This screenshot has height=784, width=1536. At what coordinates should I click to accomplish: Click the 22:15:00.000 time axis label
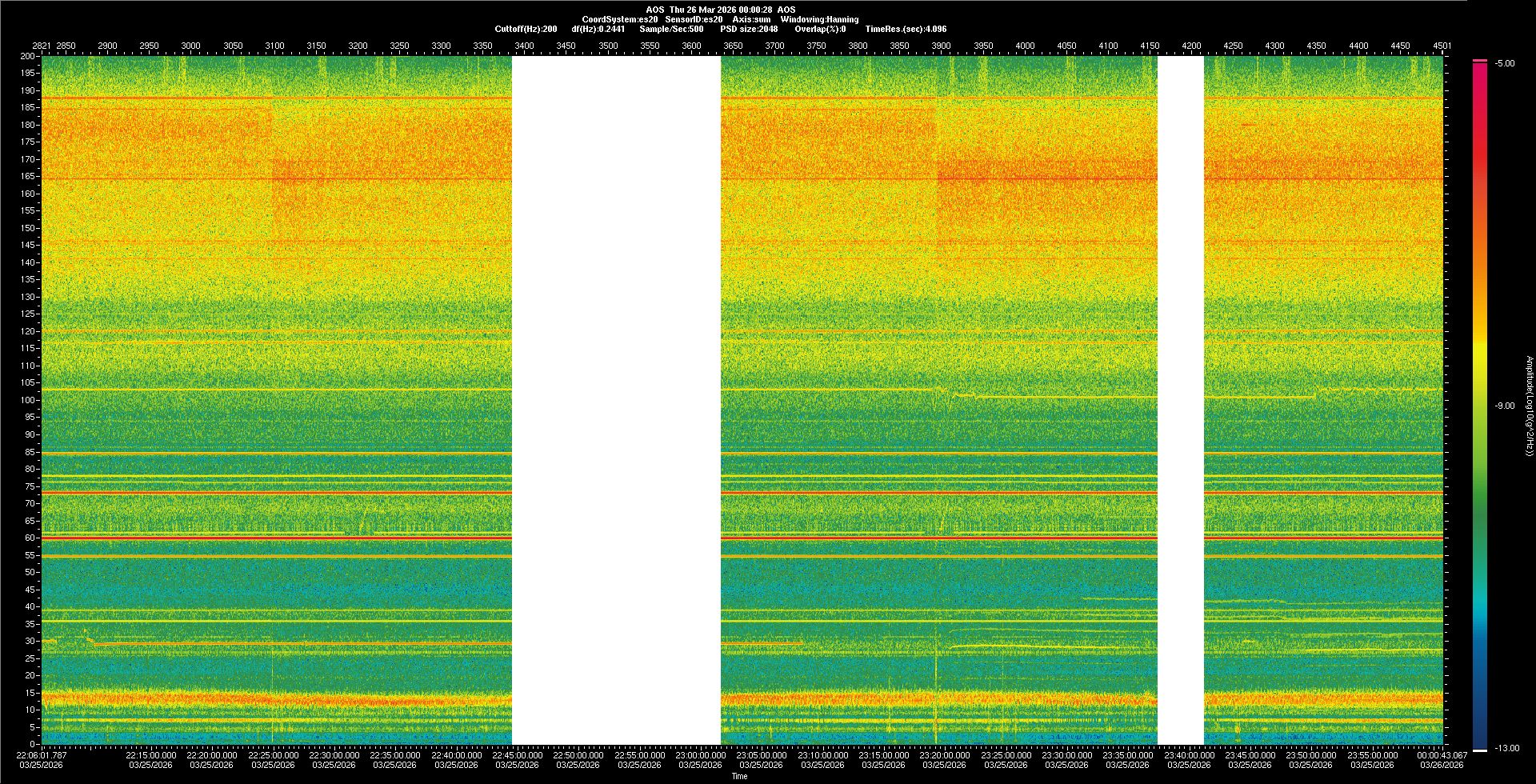[x=150, y=755]
